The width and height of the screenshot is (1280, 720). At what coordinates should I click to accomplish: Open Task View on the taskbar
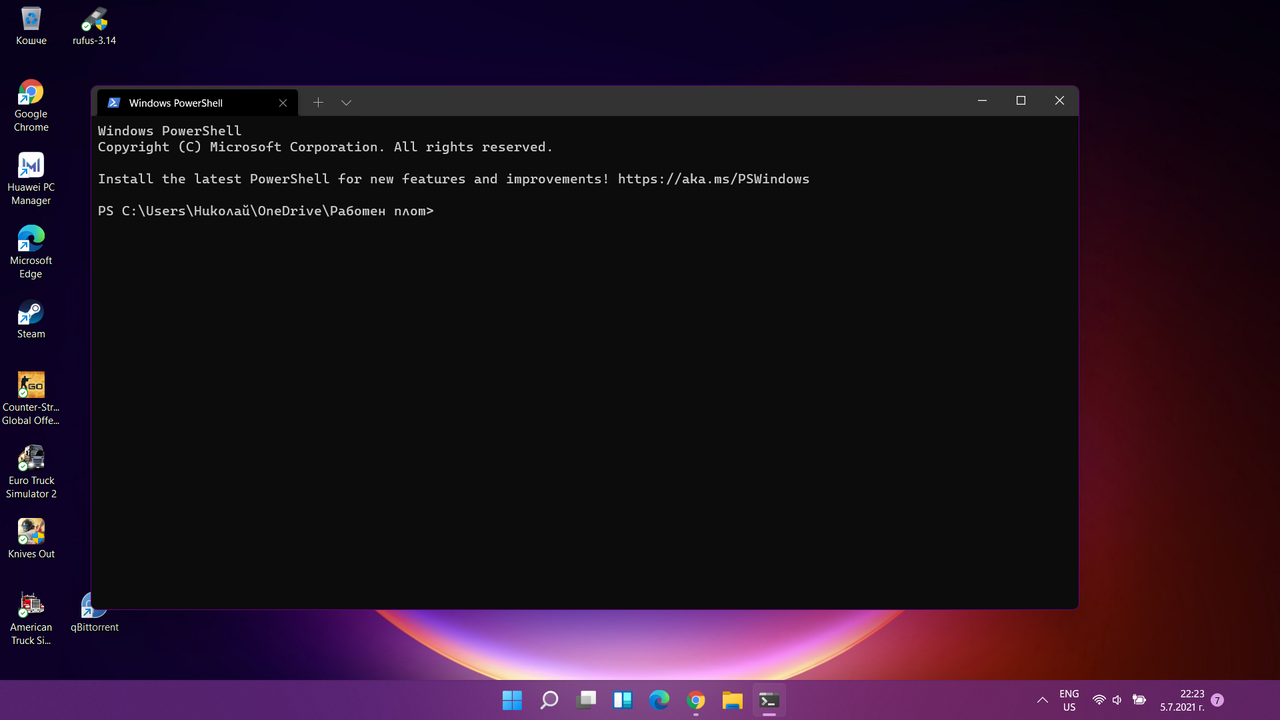[x=586, y=700]
